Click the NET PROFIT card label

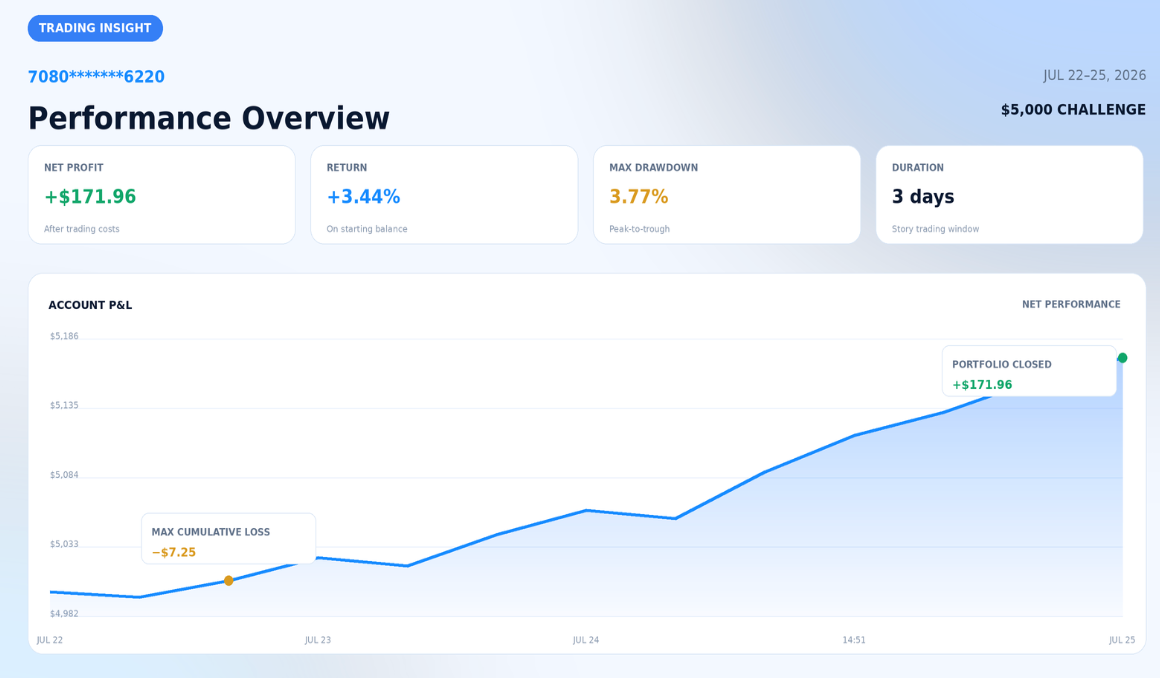[x=73, y=168]
